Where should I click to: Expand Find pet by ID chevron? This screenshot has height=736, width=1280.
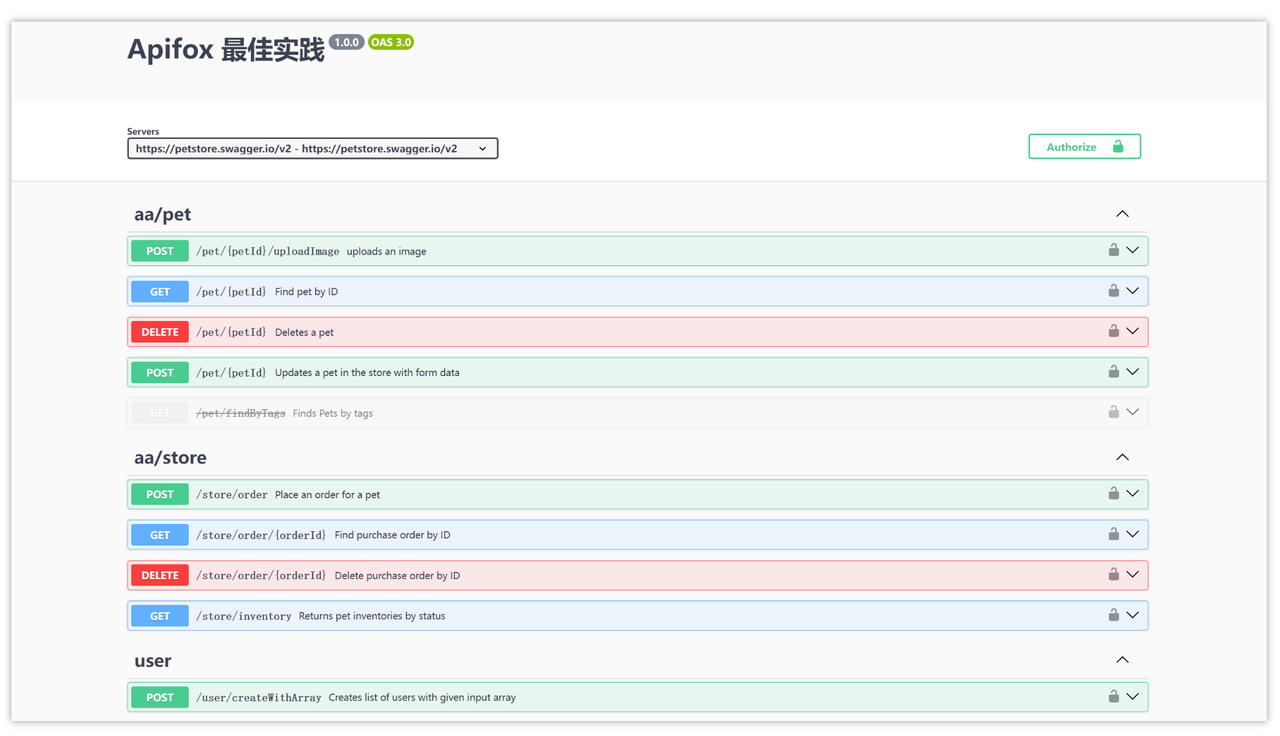point(1133,291)
